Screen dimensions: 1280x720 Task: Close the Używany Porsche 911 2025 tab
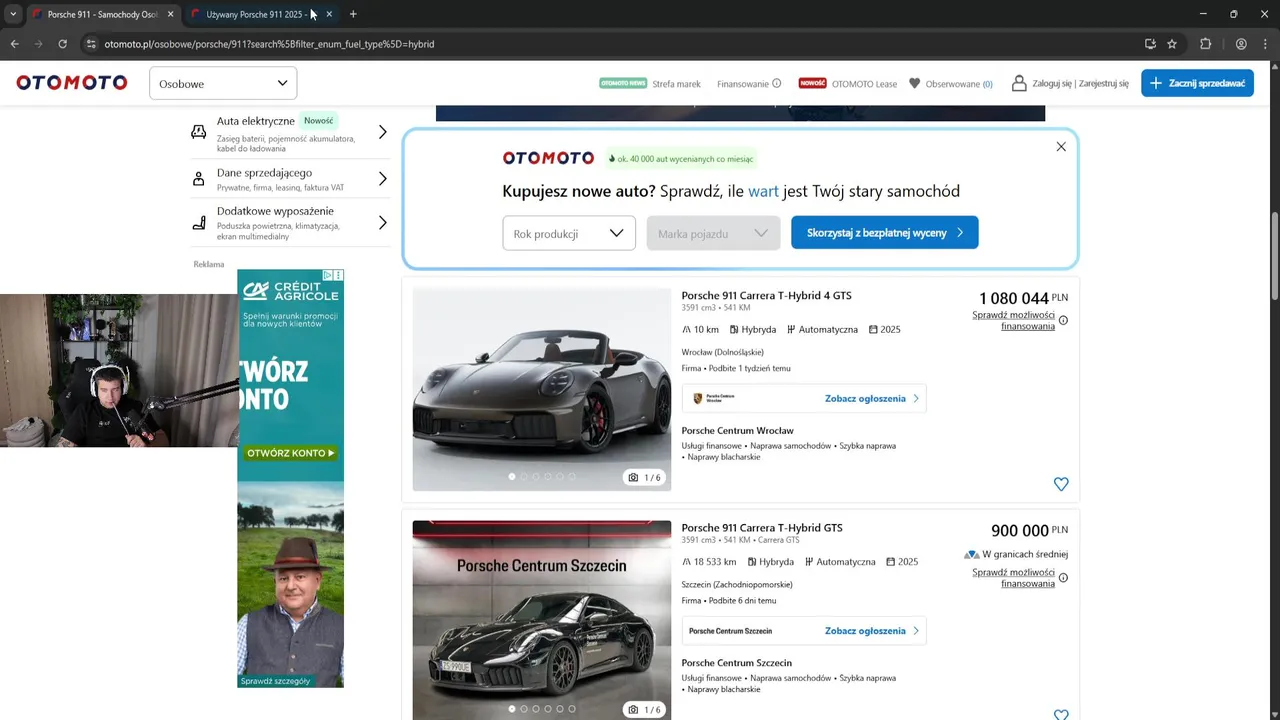(329, 14)
